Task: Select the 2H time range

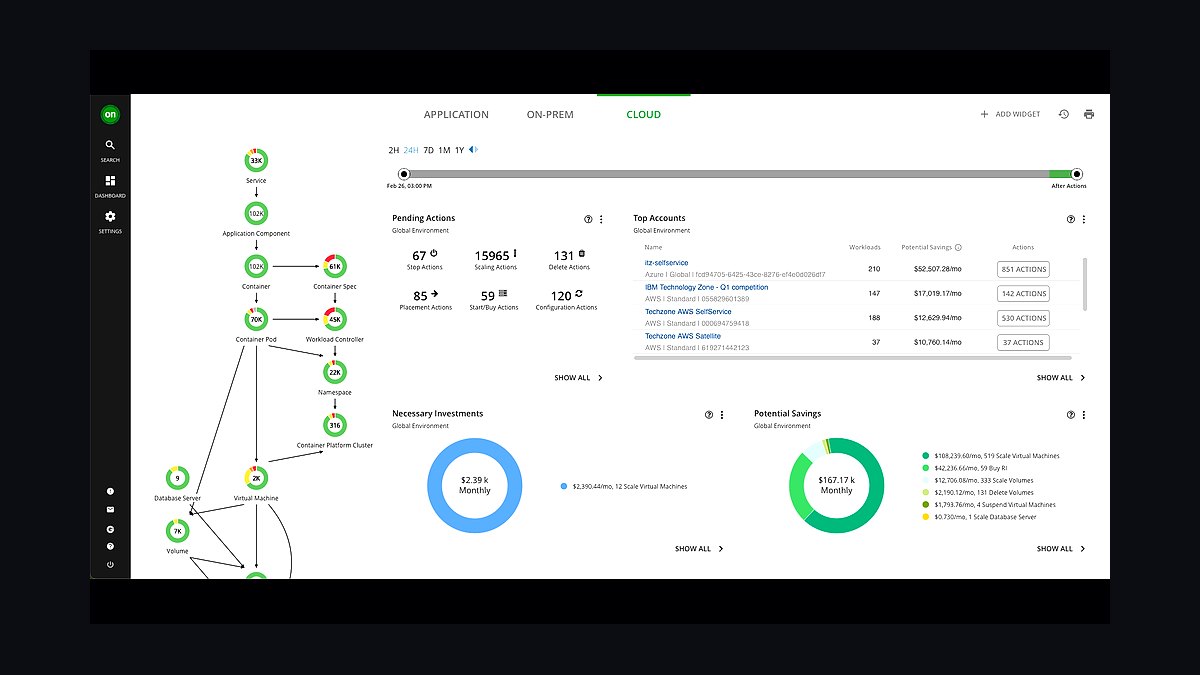Action: (394, 150)
